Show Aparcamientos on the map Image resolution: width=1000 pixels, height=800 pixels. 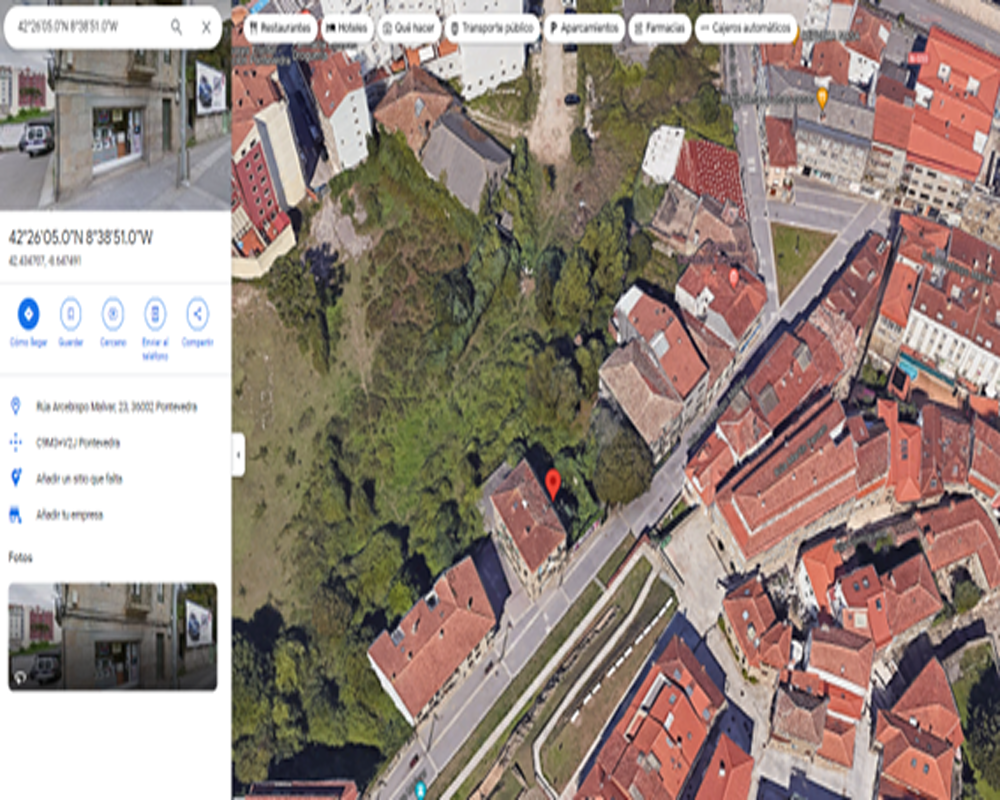(585, 28)
